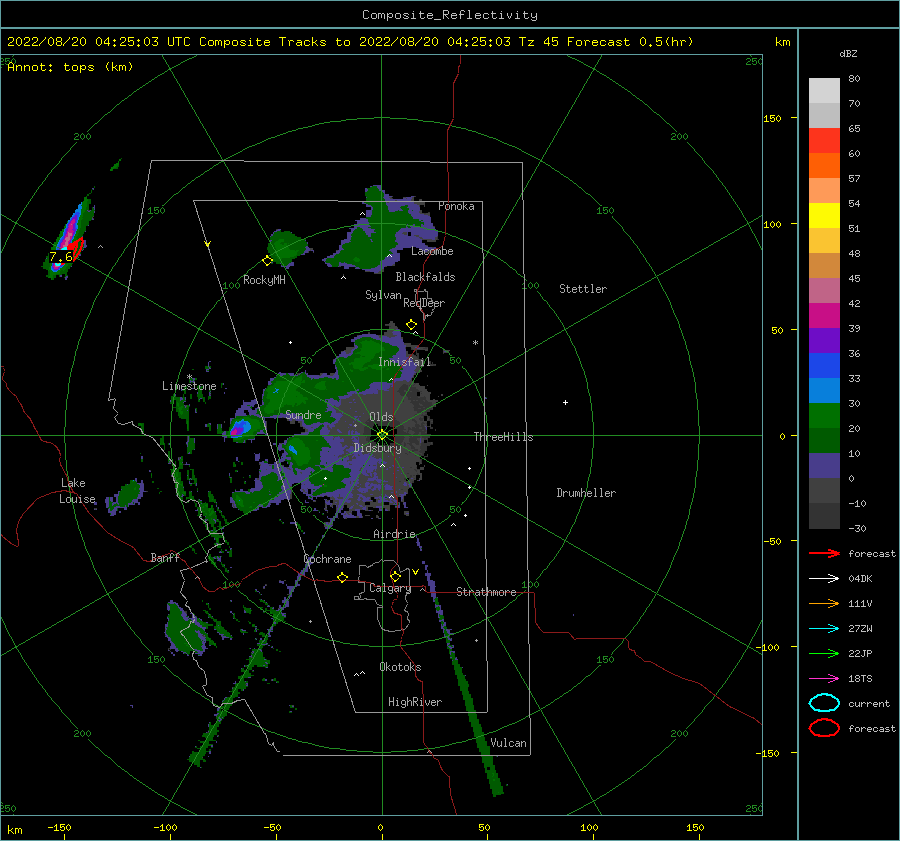900x841 pixels.
Task: Click the 'Lake Louise' map label
Action: 77,491
